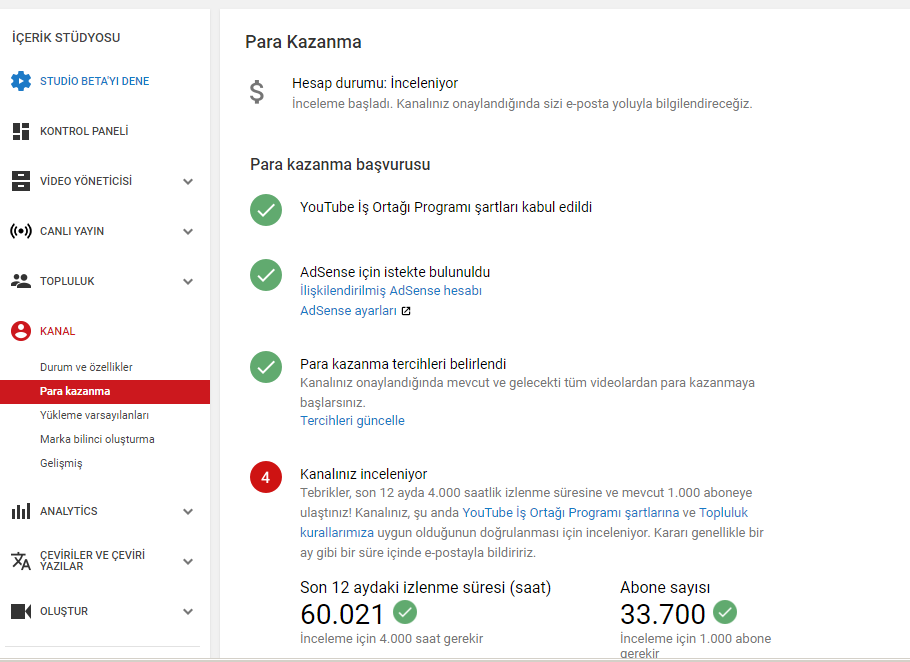910x662 pixels.
Task: Click the Abone sayısı label
Action: point(665,588)
